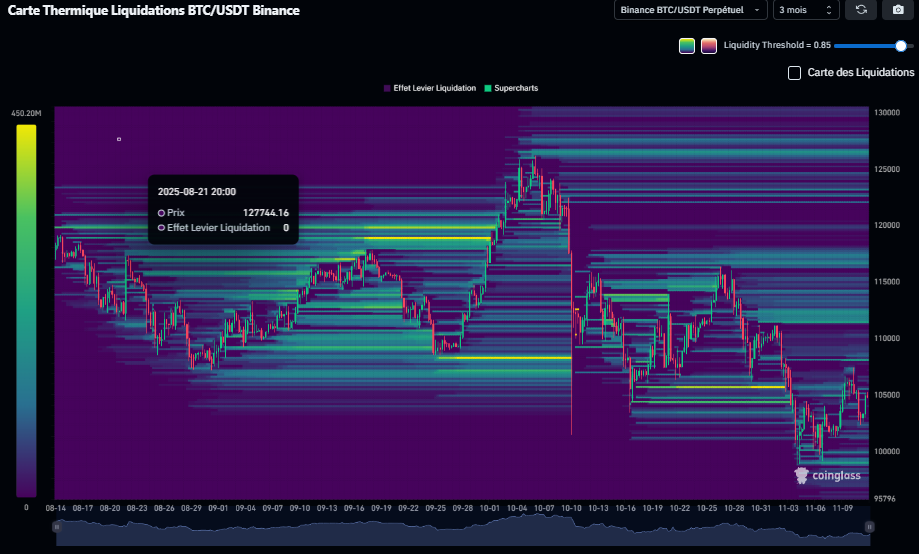This screenshot has width=919, height=554.
Task: Click the tooltip Prix value 127744.16
Action: pos(266,213)
